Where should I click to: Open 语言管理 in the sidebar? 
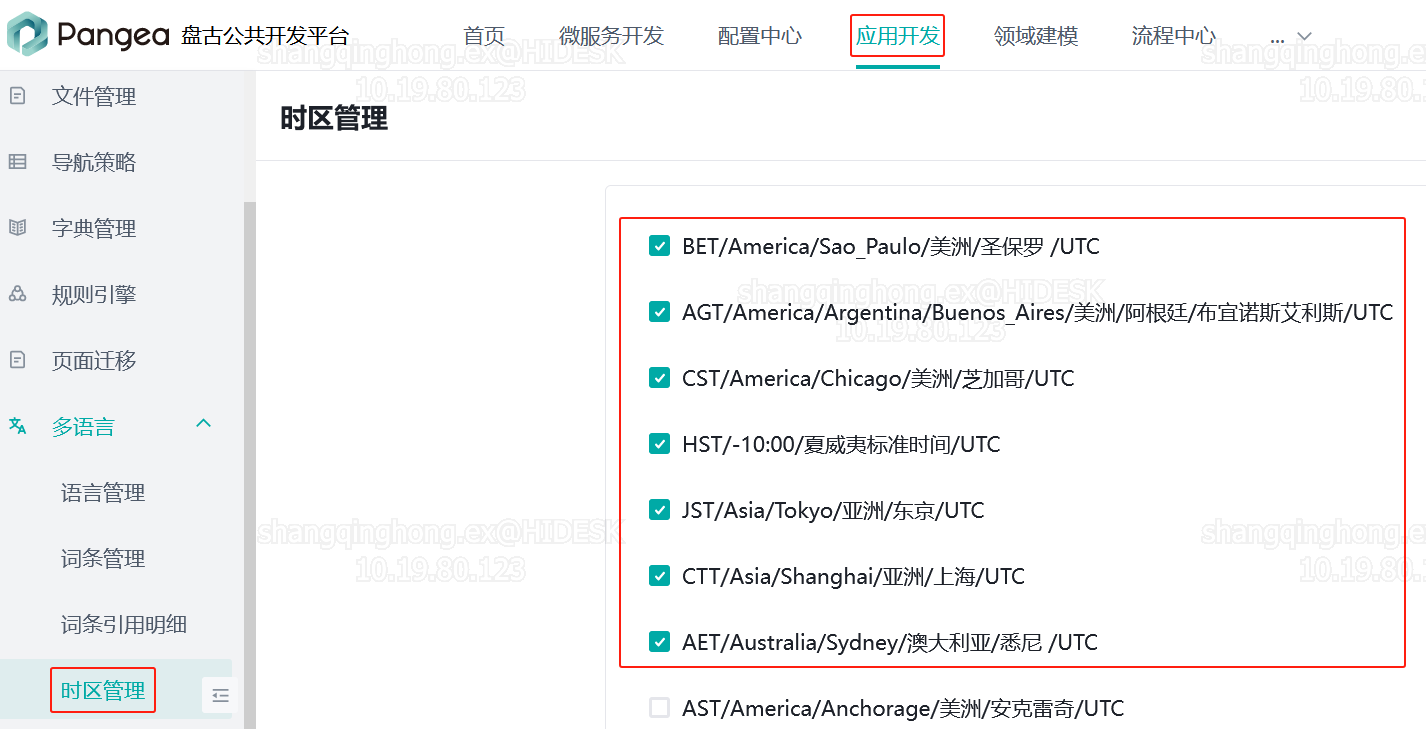[103, 493]
